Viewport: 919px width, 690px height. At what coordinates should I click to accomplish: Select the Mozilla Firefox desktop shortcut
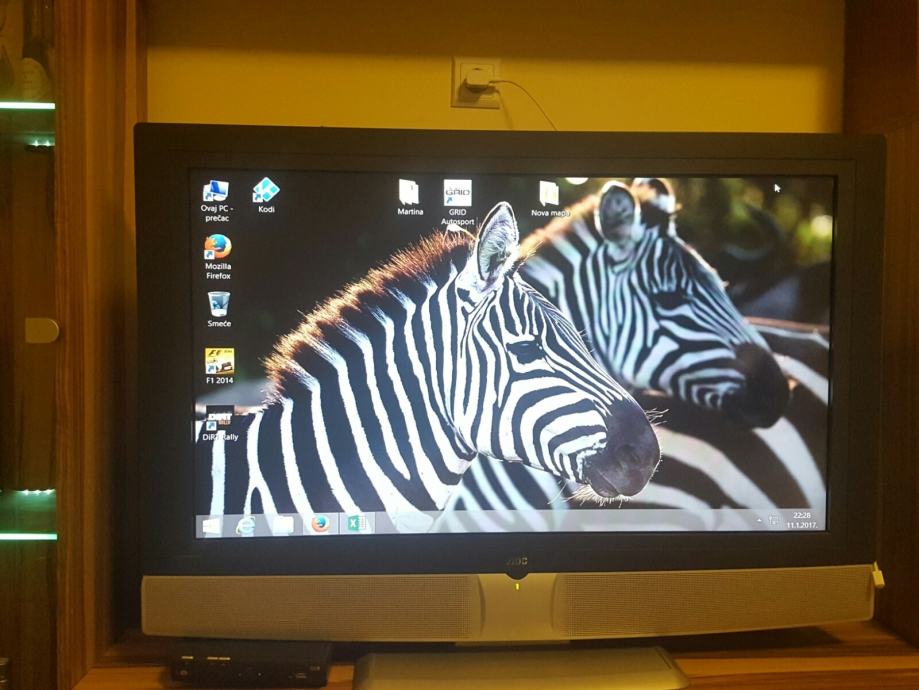click(x=217, y=257)
